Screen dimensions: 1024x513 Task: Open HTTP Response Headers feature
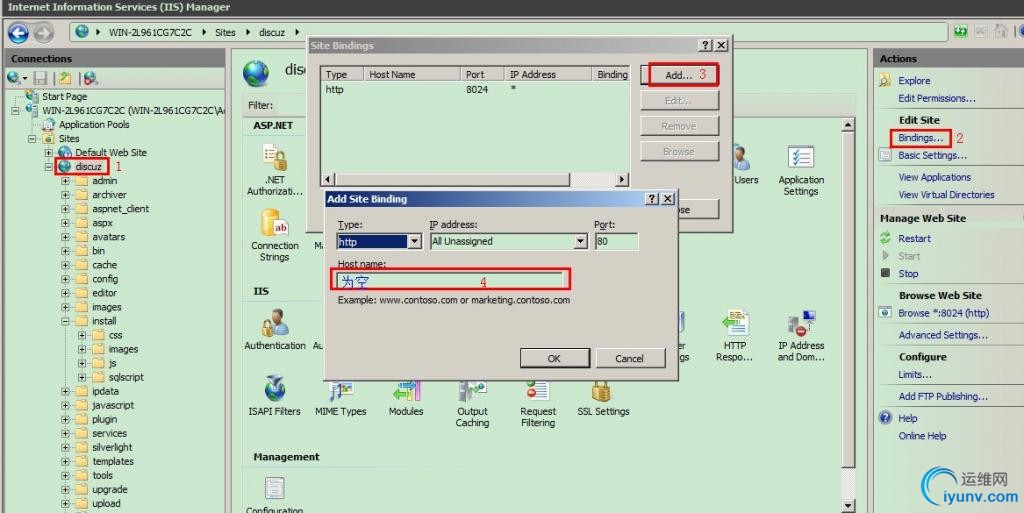pyautogui.click(x=734, y=336)
